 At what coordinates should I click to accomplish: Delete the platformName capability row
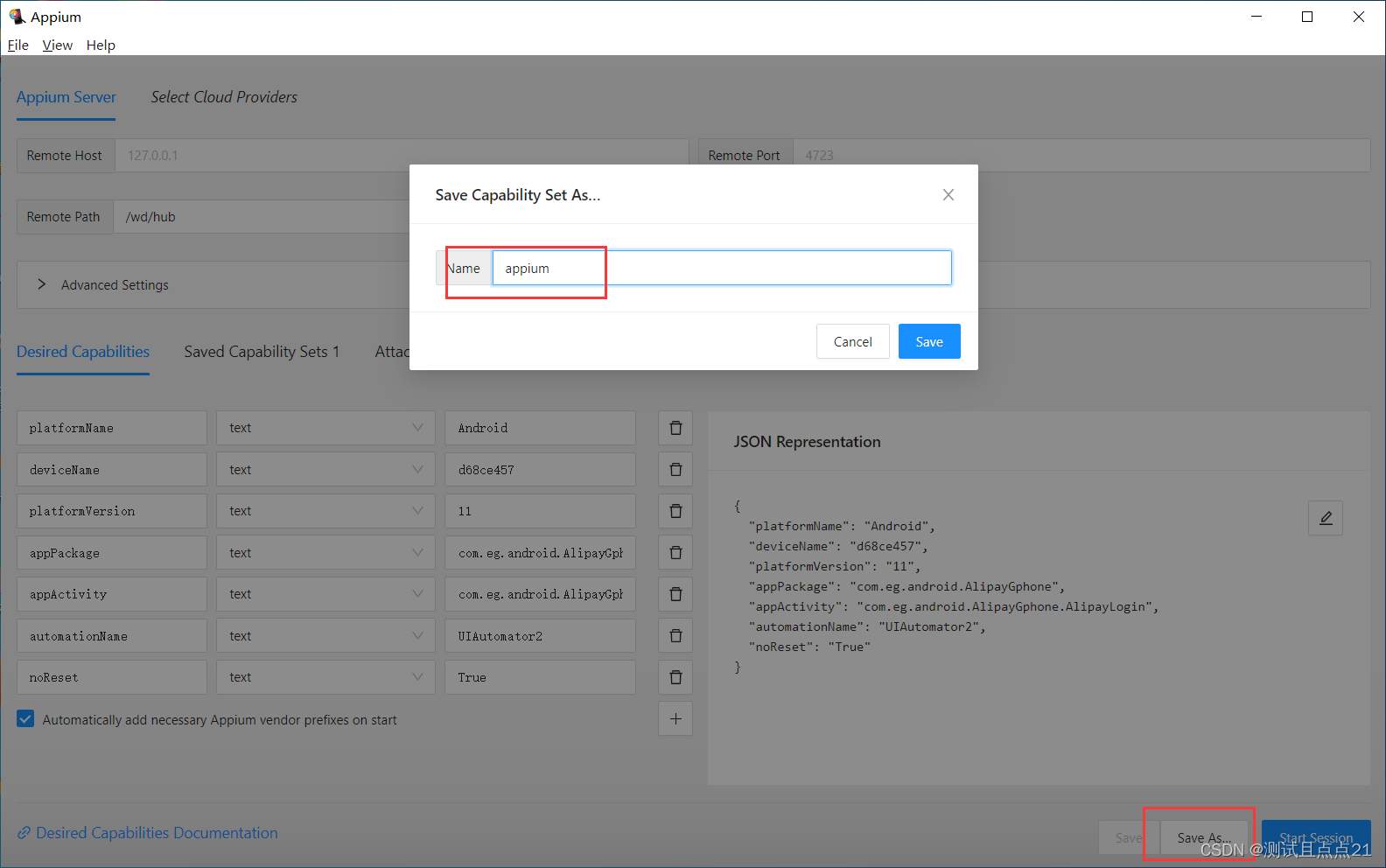(675, 428)
